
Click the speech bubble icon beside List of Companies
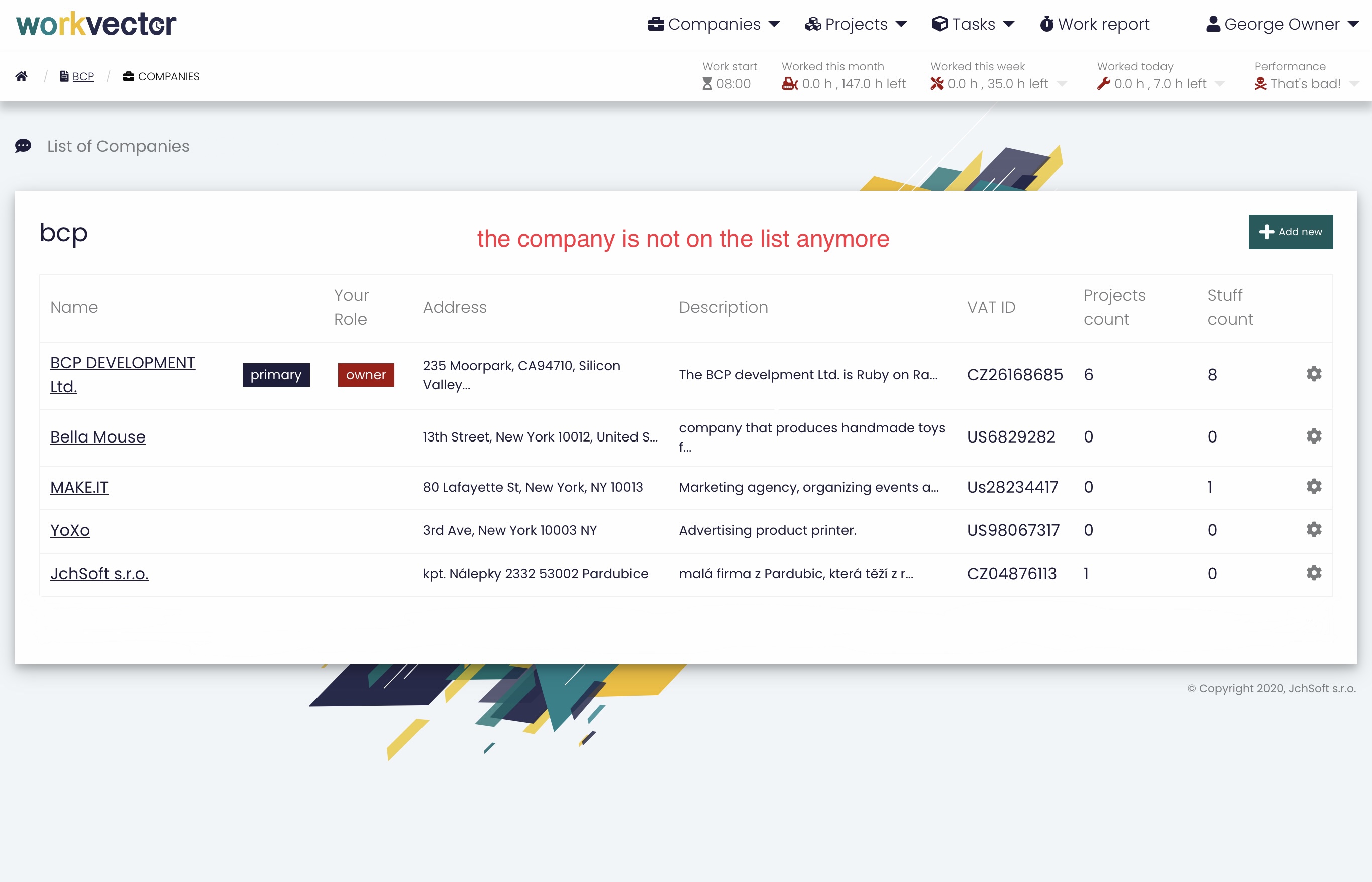23,146
